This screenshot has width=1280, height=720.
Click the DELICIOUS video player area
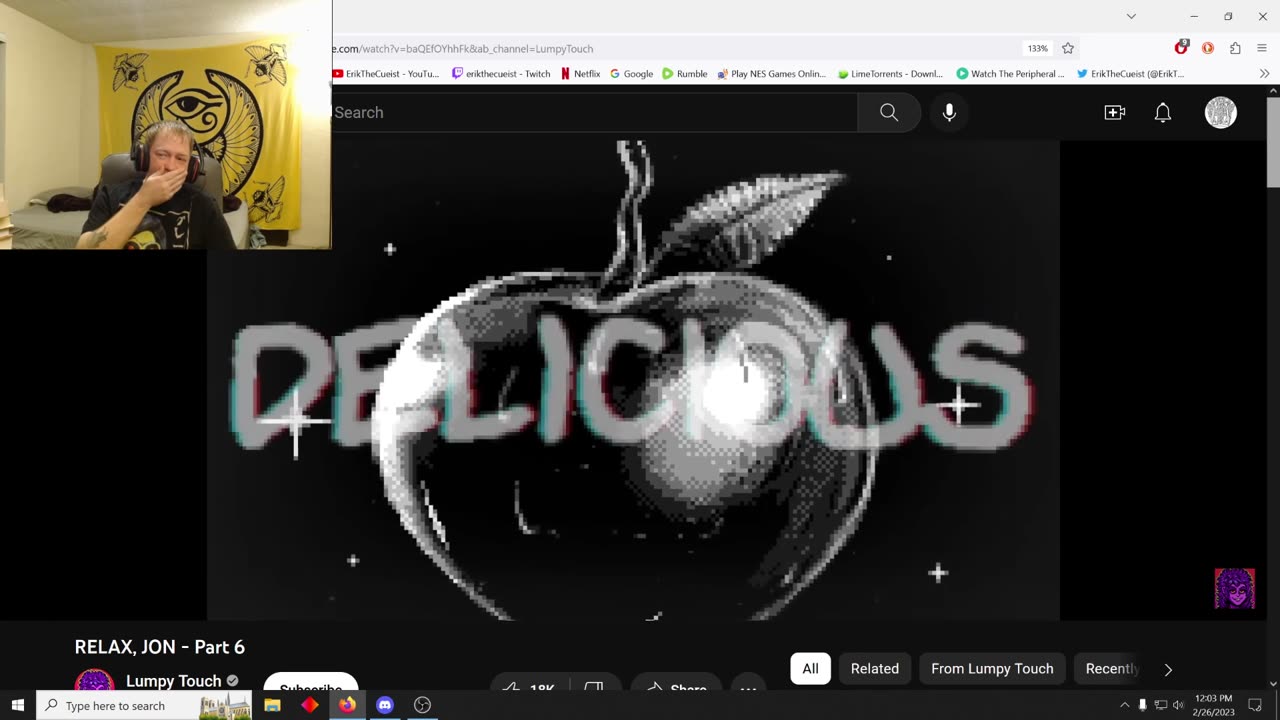(633, 380)
